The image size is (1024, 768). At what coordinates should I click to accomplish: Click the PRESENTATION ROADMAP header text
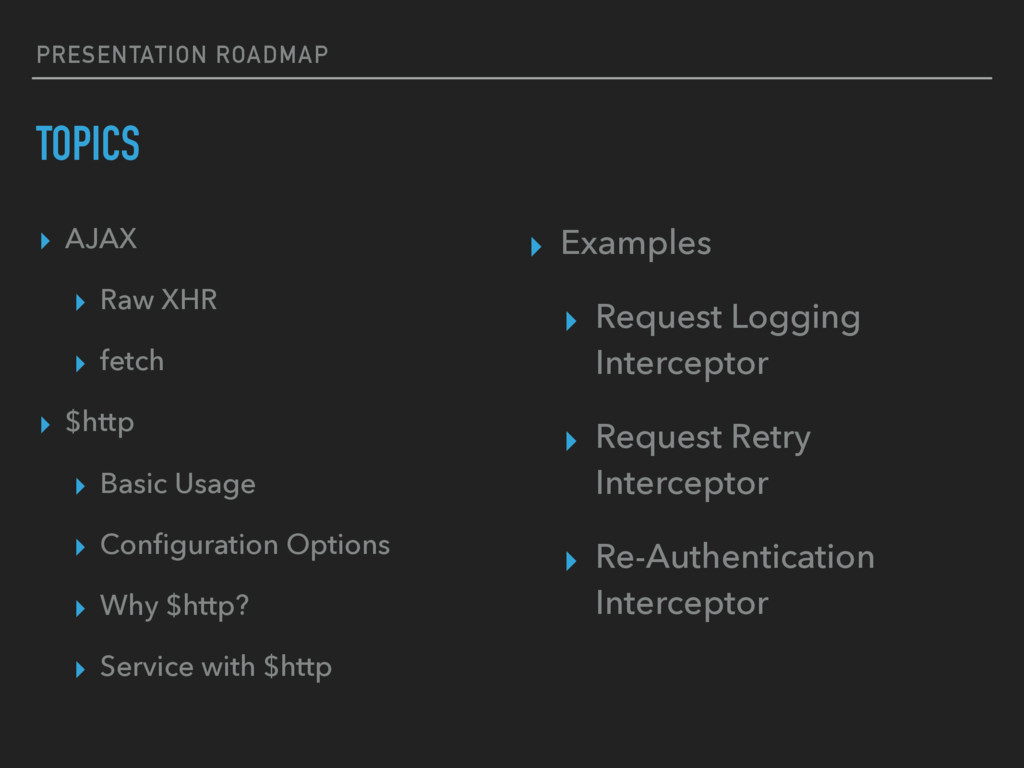coord(182,55)
